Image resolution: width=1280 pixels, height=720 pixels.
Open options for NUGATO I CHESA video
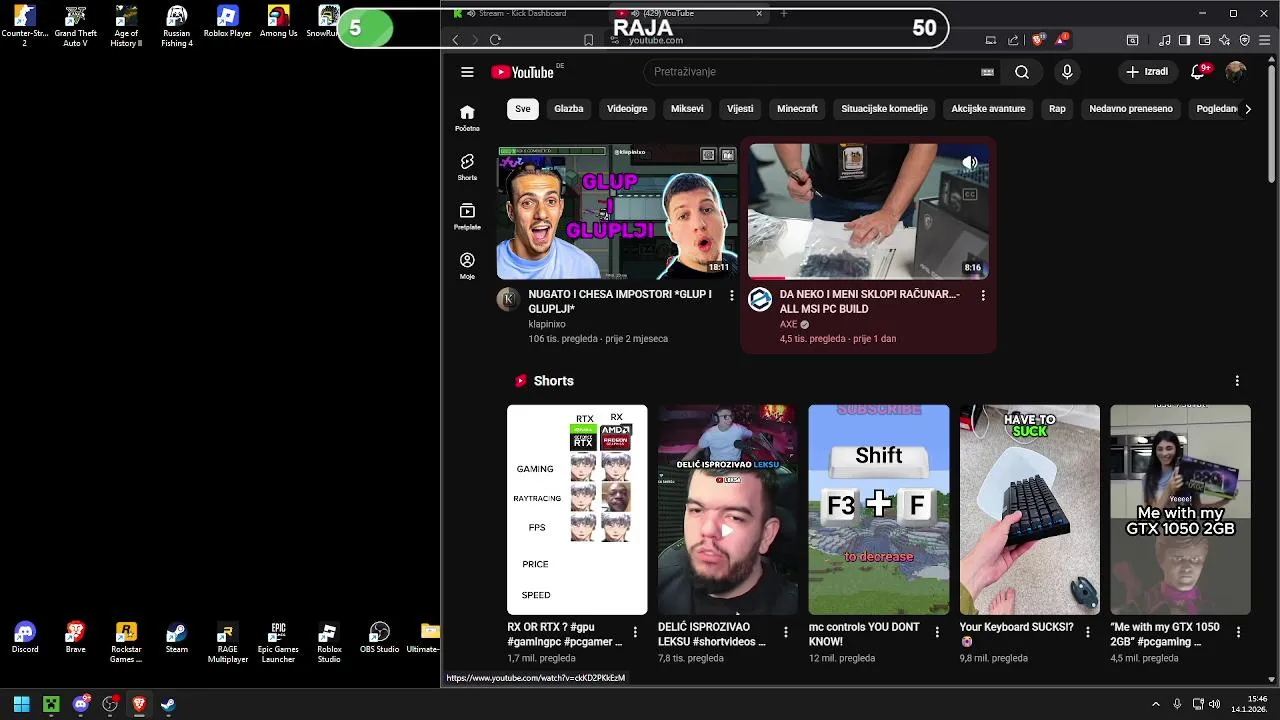click(x=731, y=296)
